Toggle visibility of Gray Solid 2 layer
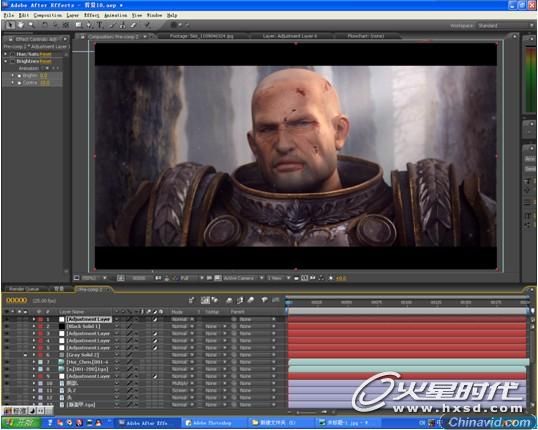538x430 pixels. click(7, 355)
